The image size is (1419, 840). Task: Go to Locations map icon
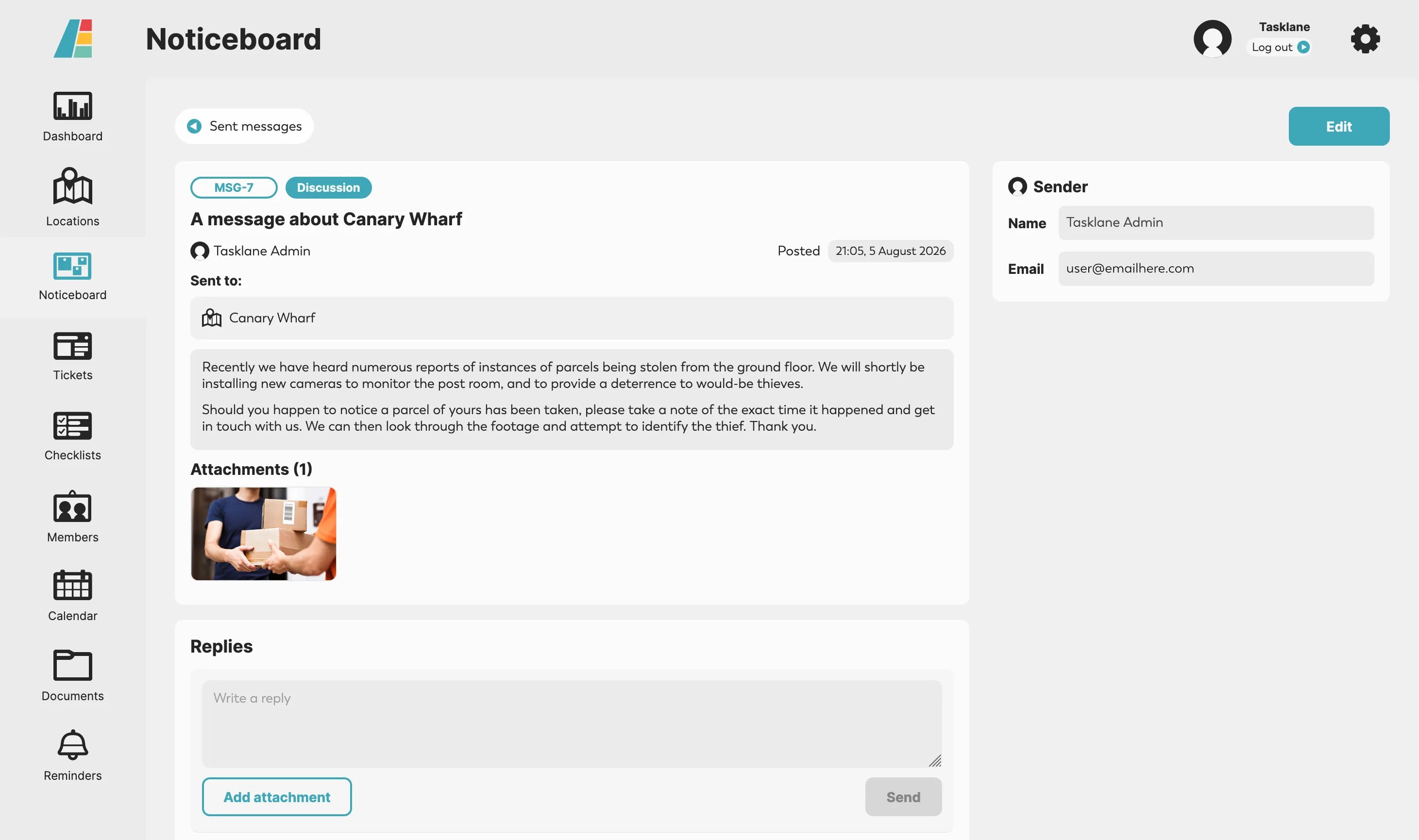[72, 185]
